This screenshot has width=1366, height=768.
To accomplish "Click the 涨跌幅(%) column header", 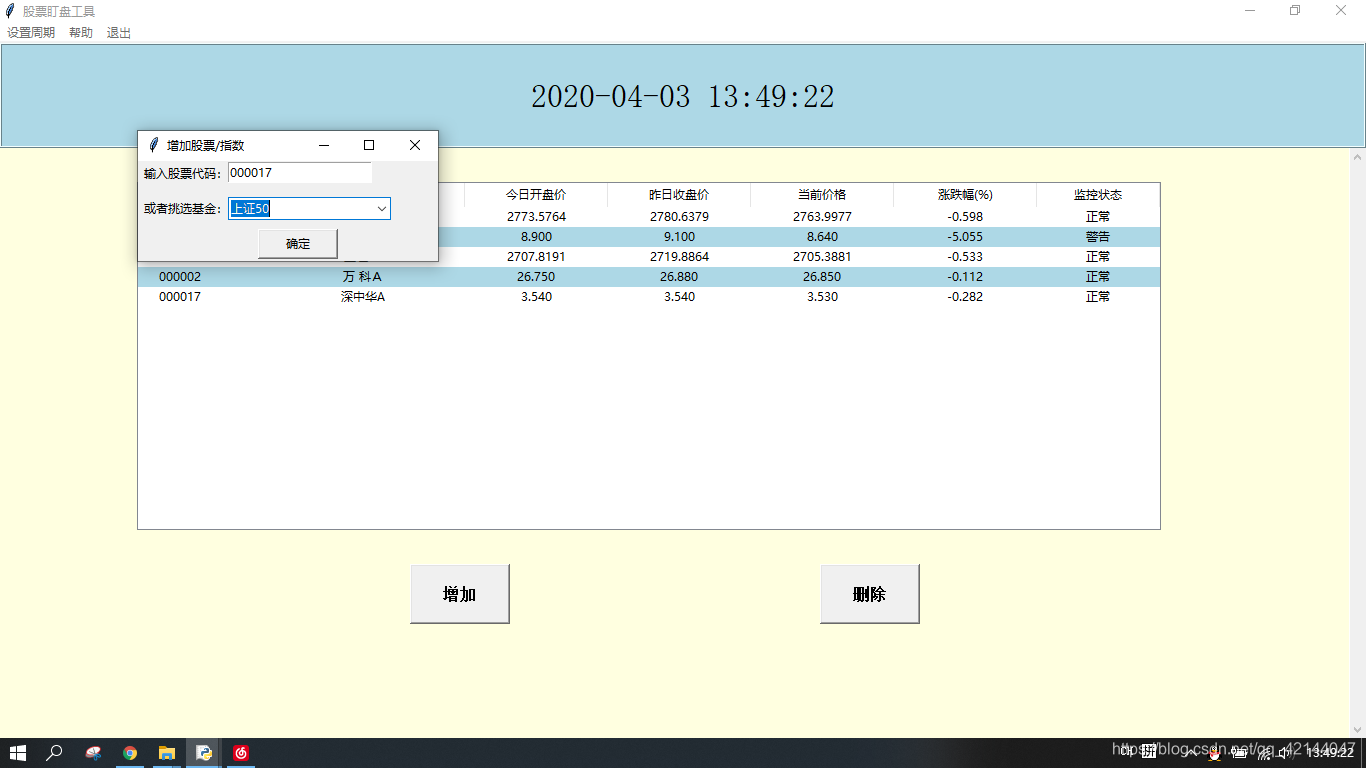I will click(965, 195).
